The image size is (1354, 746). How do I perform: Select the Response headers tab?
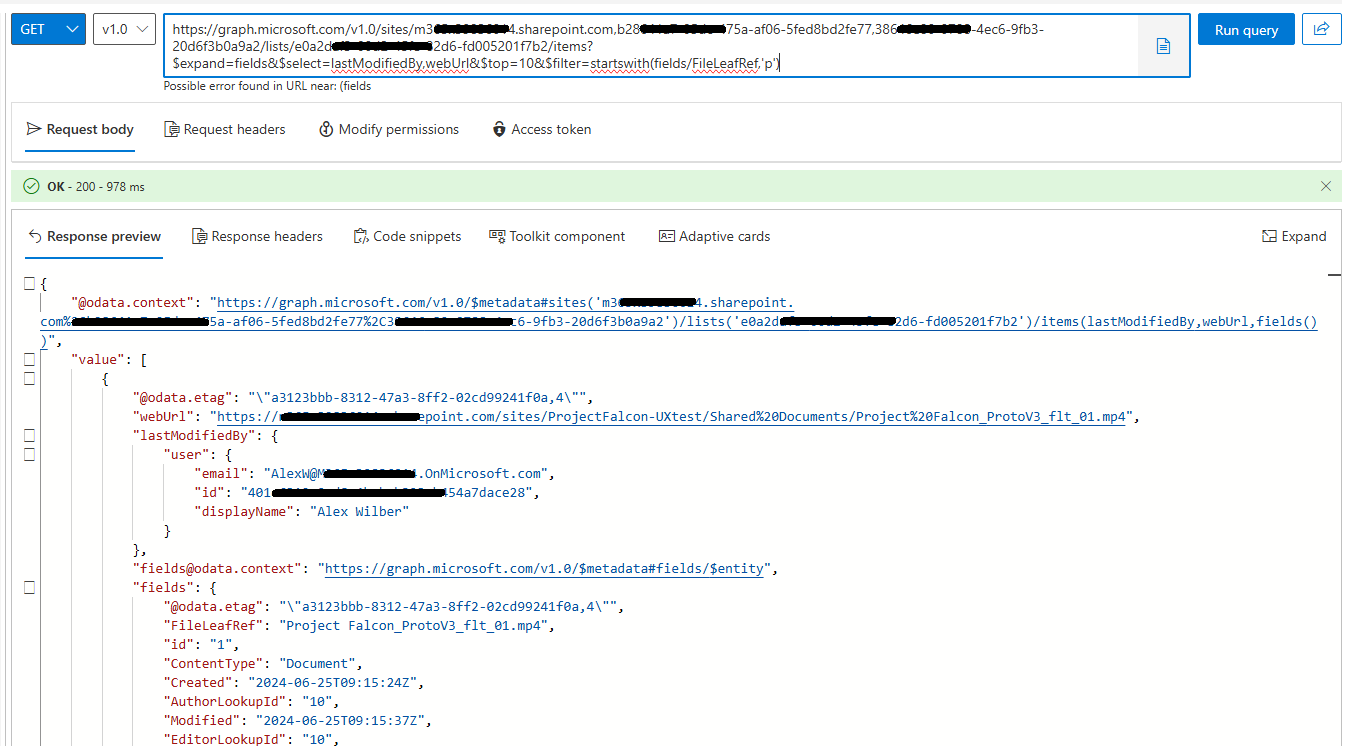(257, 237)
